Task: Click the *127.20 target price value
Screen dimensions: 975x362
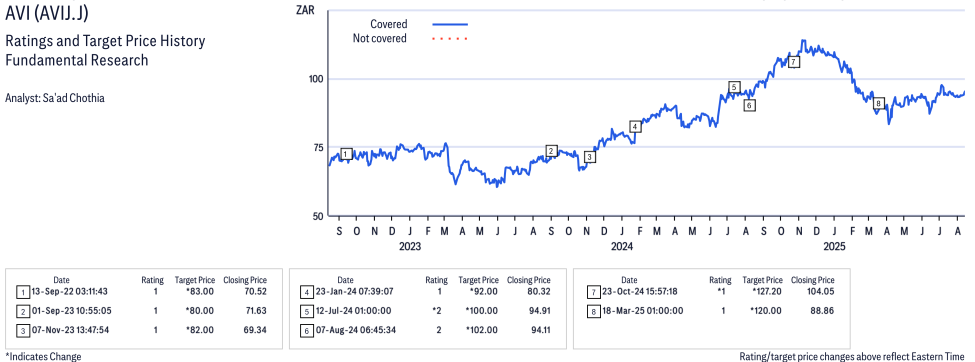Action: pyautogui.click(x=767, y=291)
